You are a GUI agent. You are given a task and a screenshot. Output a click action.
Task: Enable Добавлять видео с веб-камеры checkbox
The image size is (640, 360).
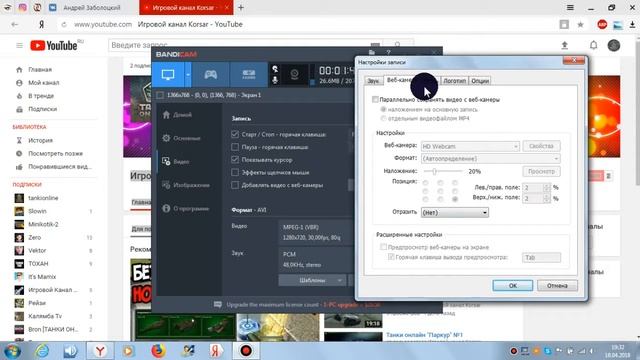(235, 185)
